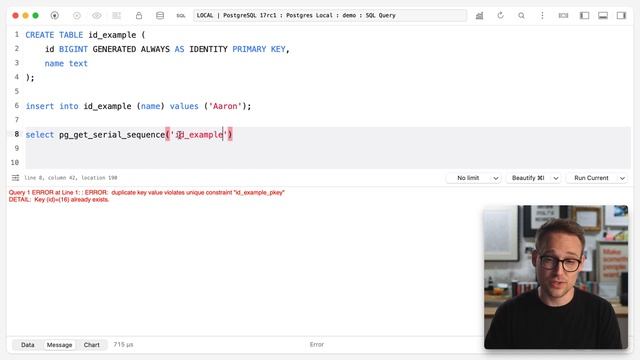Click the 'id_example' string on line 8
The height and width of the screenshot is (360, 640).
pos(199,135)
